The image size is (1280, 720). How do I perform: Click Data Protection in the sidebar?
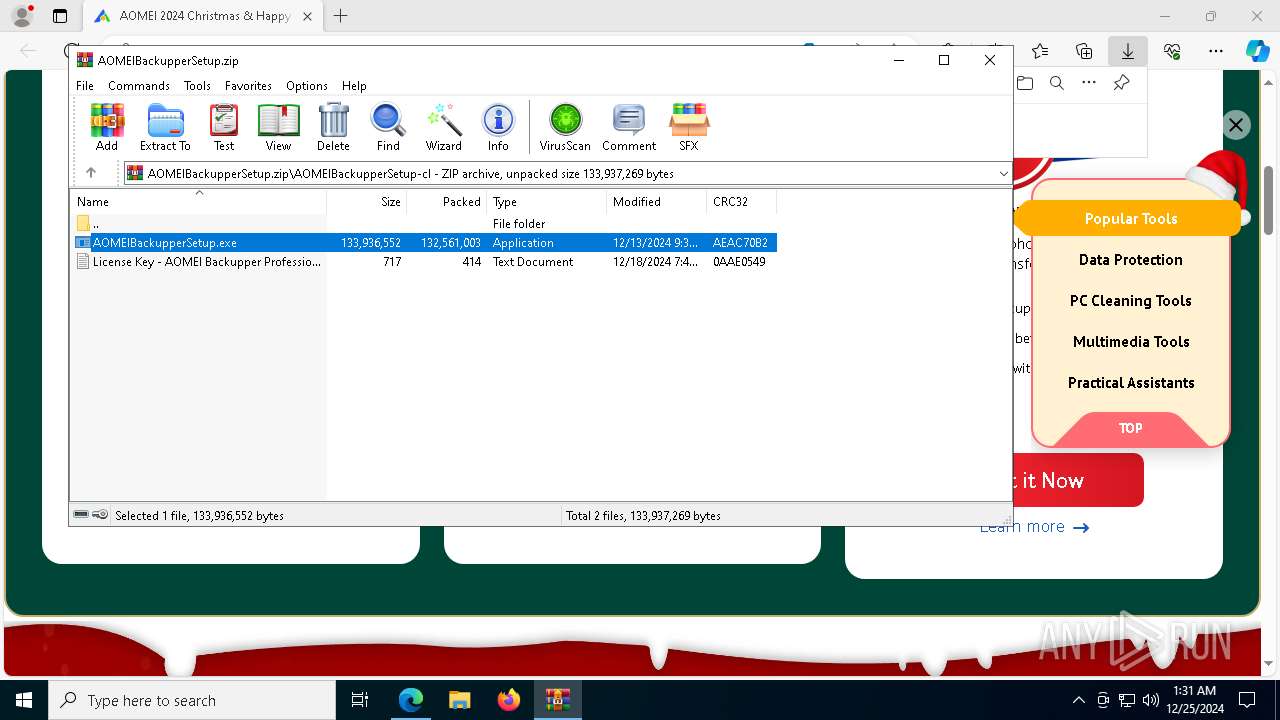coord(1131,260)
